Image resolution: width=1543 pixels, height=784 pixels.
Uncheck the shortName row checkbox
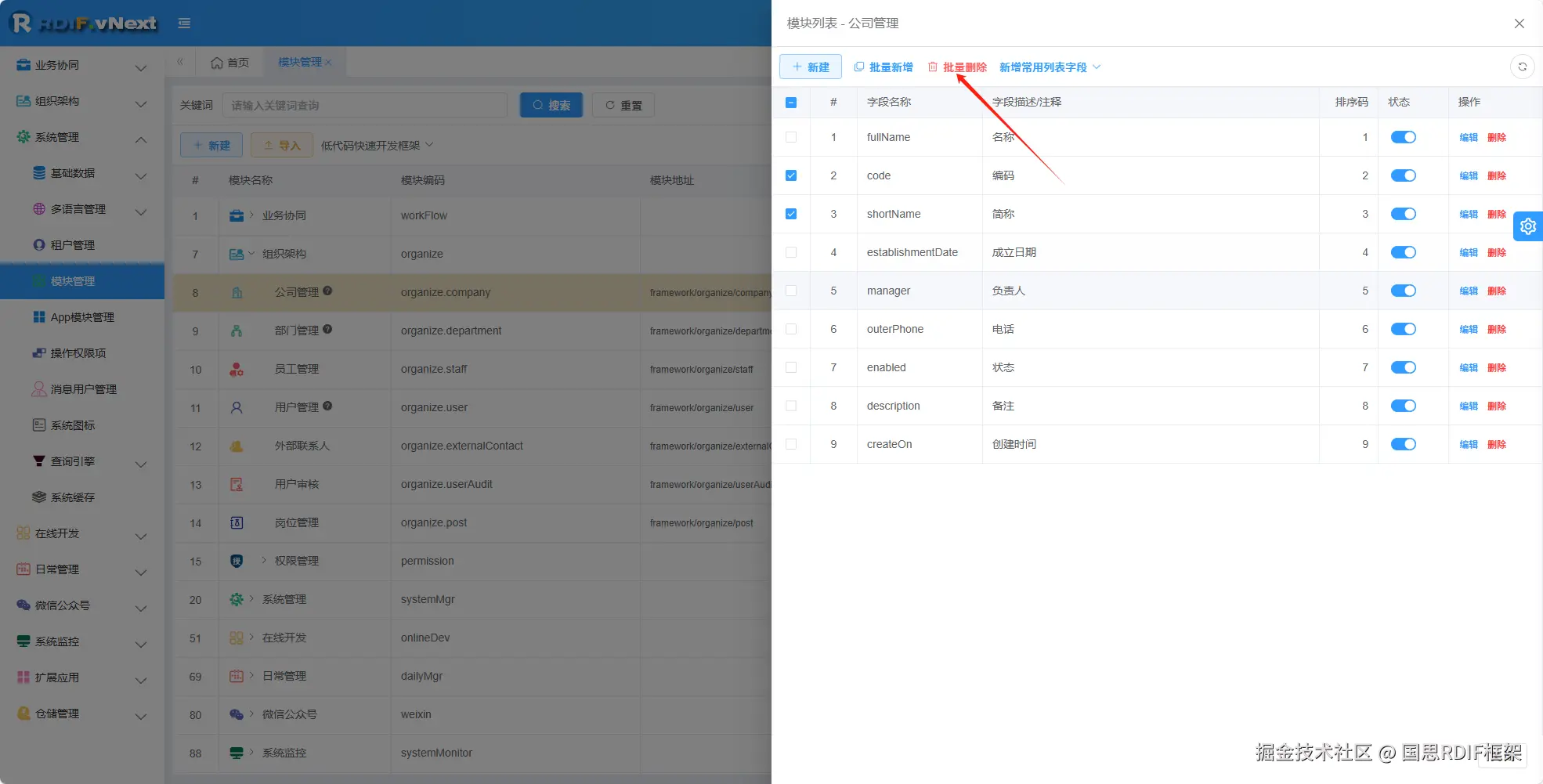point(791,214)
